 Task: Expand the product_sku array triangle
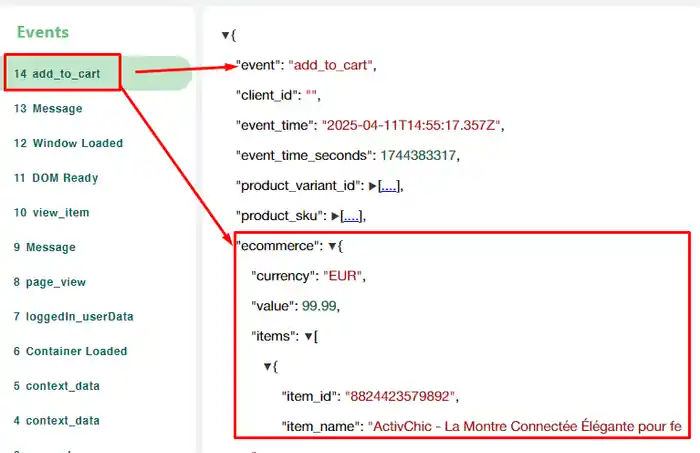pyautogui.click(x=335, y=216)
